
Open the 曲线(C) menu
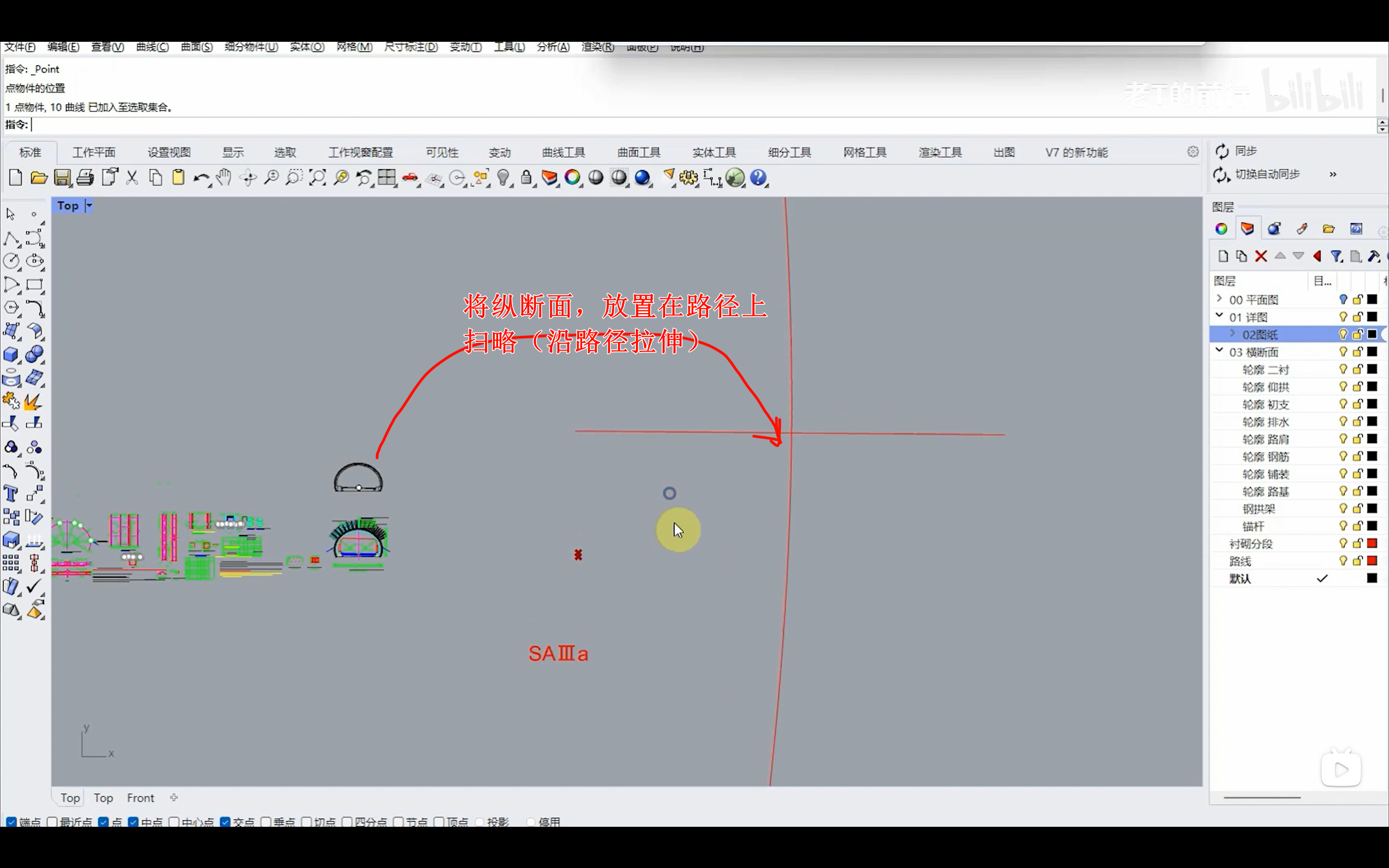(152, 47)
